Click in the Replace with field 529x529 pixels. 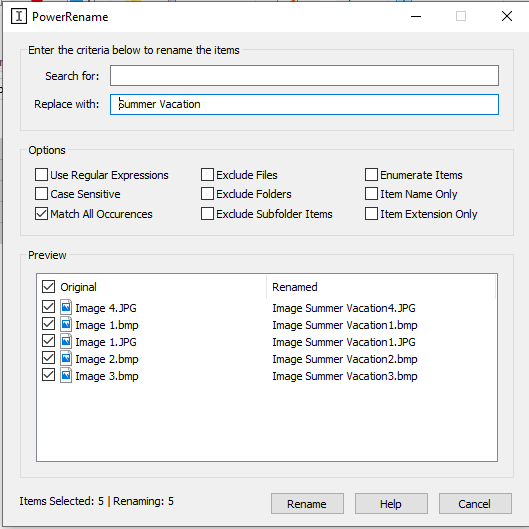coord(304,105)
